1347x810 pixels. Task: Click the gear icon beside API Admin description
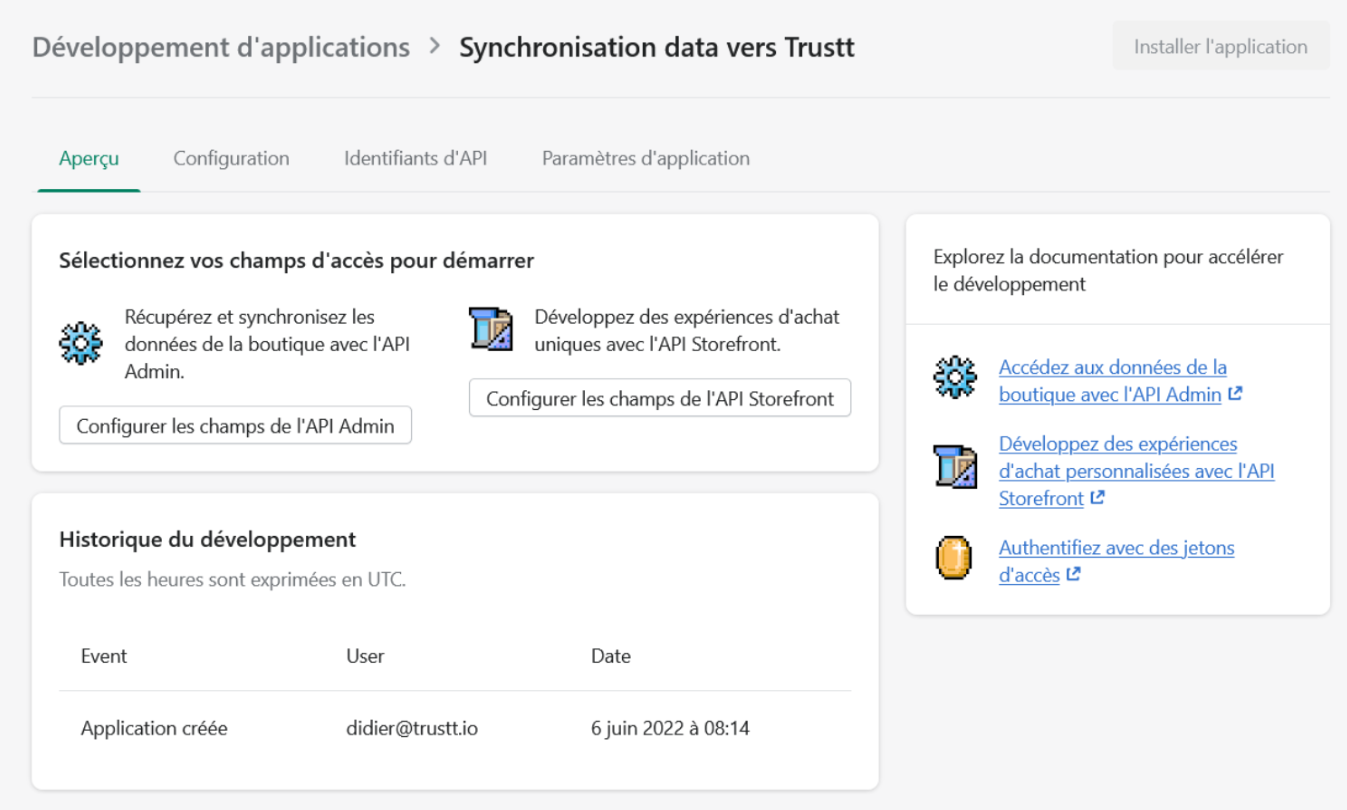coord(81,344)
